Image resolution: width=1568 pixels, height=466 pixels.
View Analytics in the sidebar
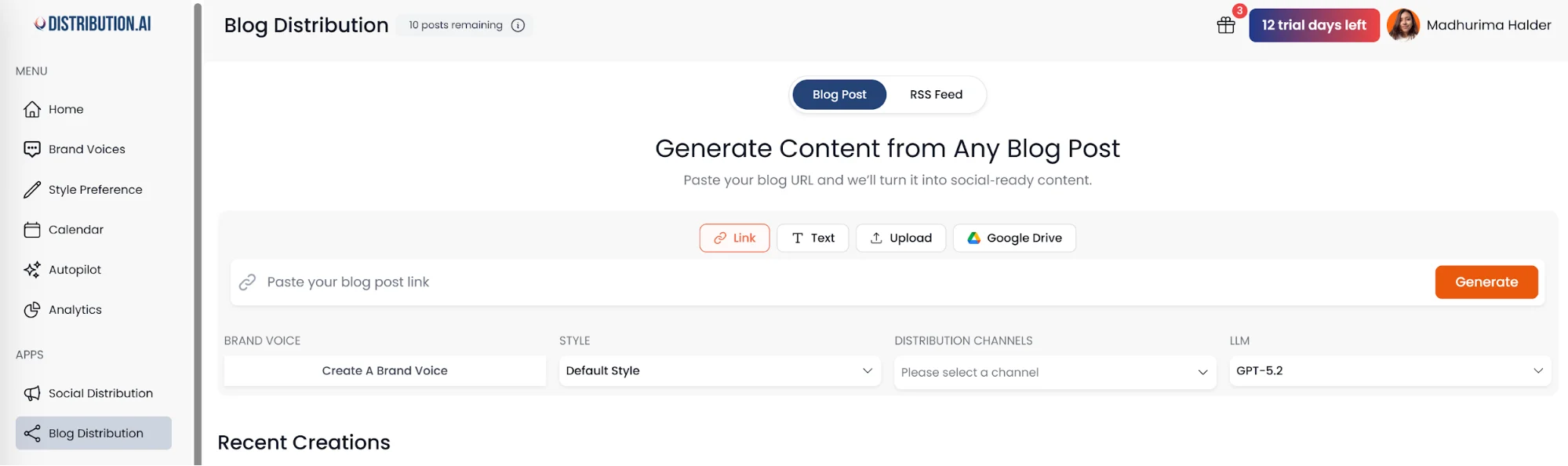[75, 310]
